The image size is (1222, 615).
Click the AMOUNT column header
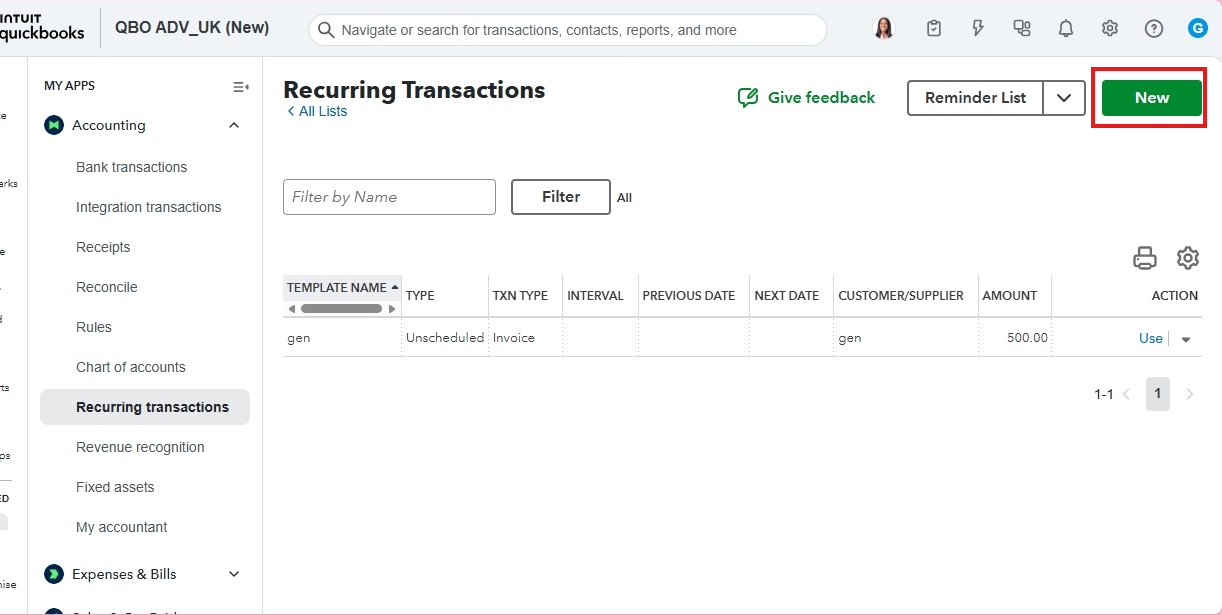pos(1010,296)
